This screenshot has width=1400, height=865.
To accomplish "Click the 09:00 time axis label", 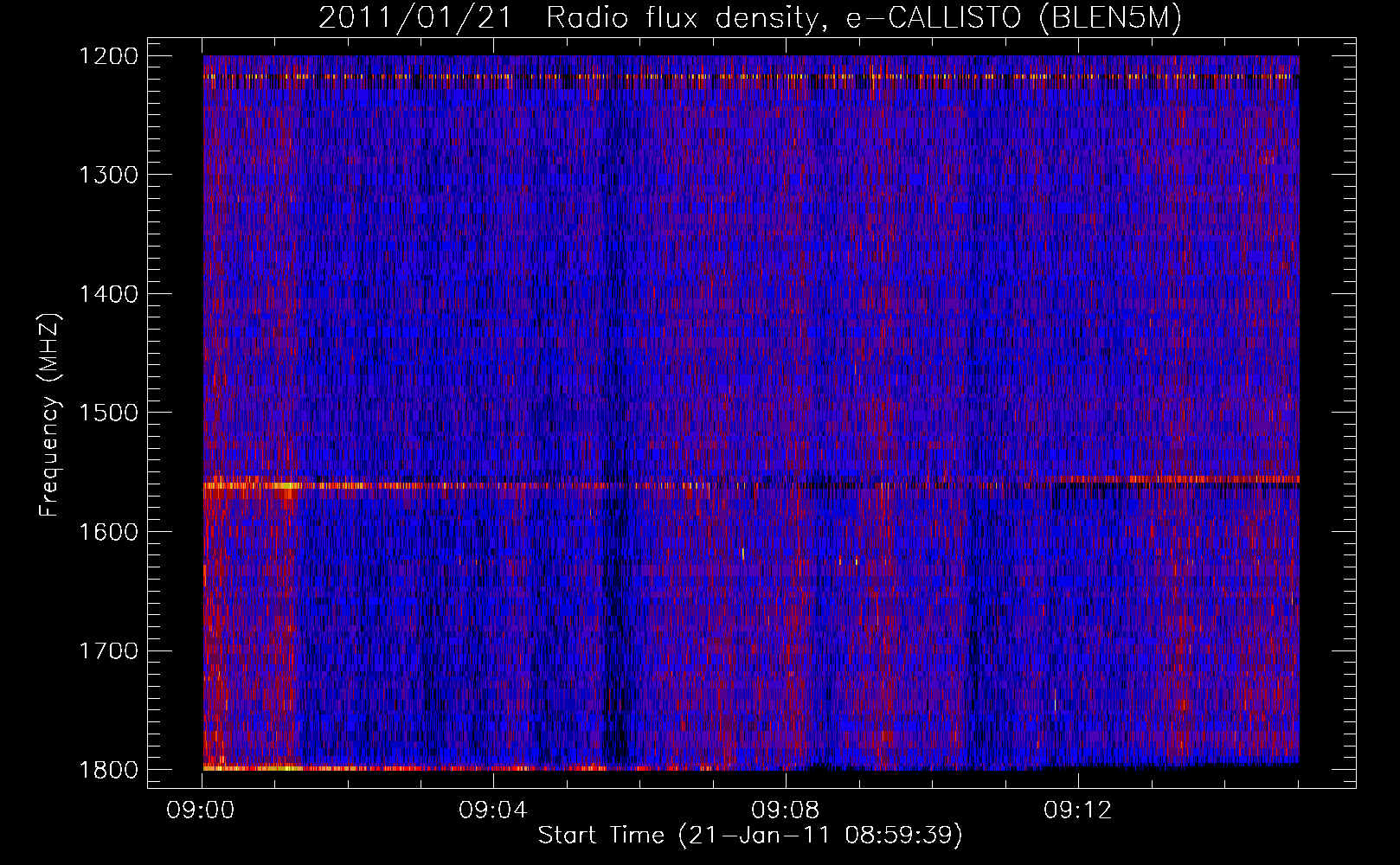I will (x=202, y=811).
